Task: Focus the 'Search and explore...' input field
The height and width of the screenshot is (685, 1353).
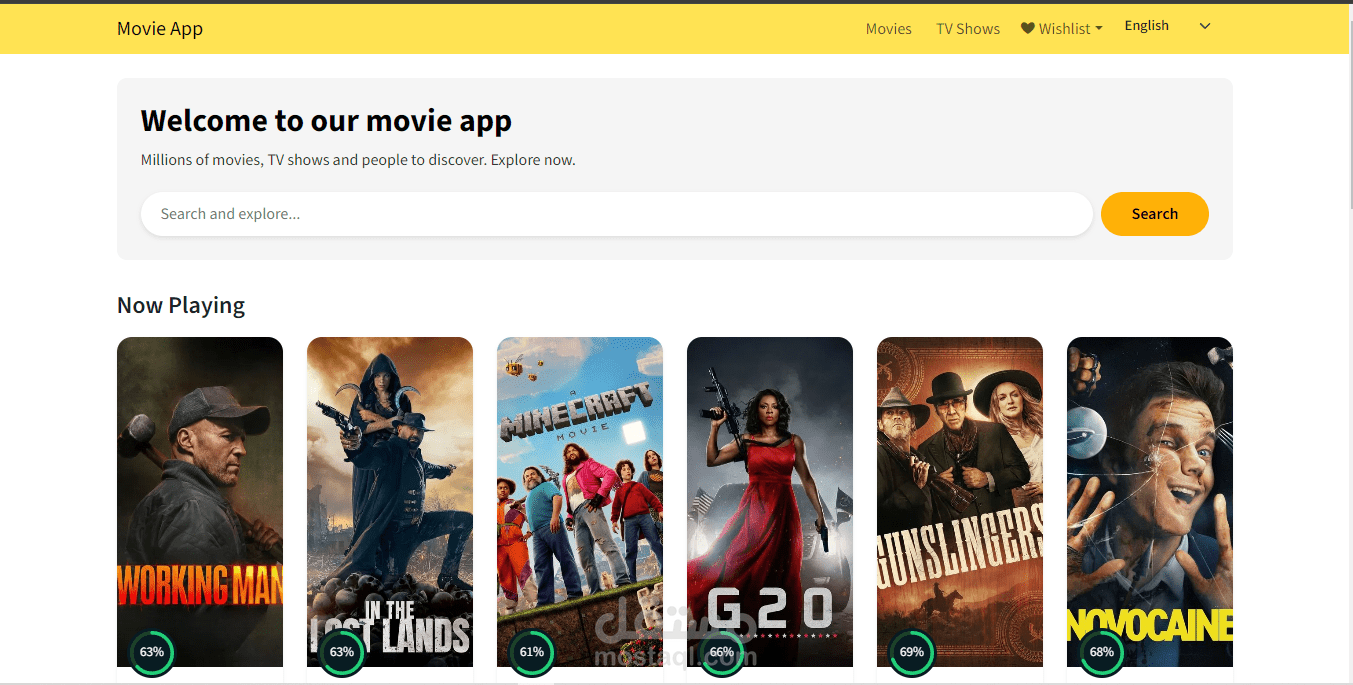Action: [616, 214]
